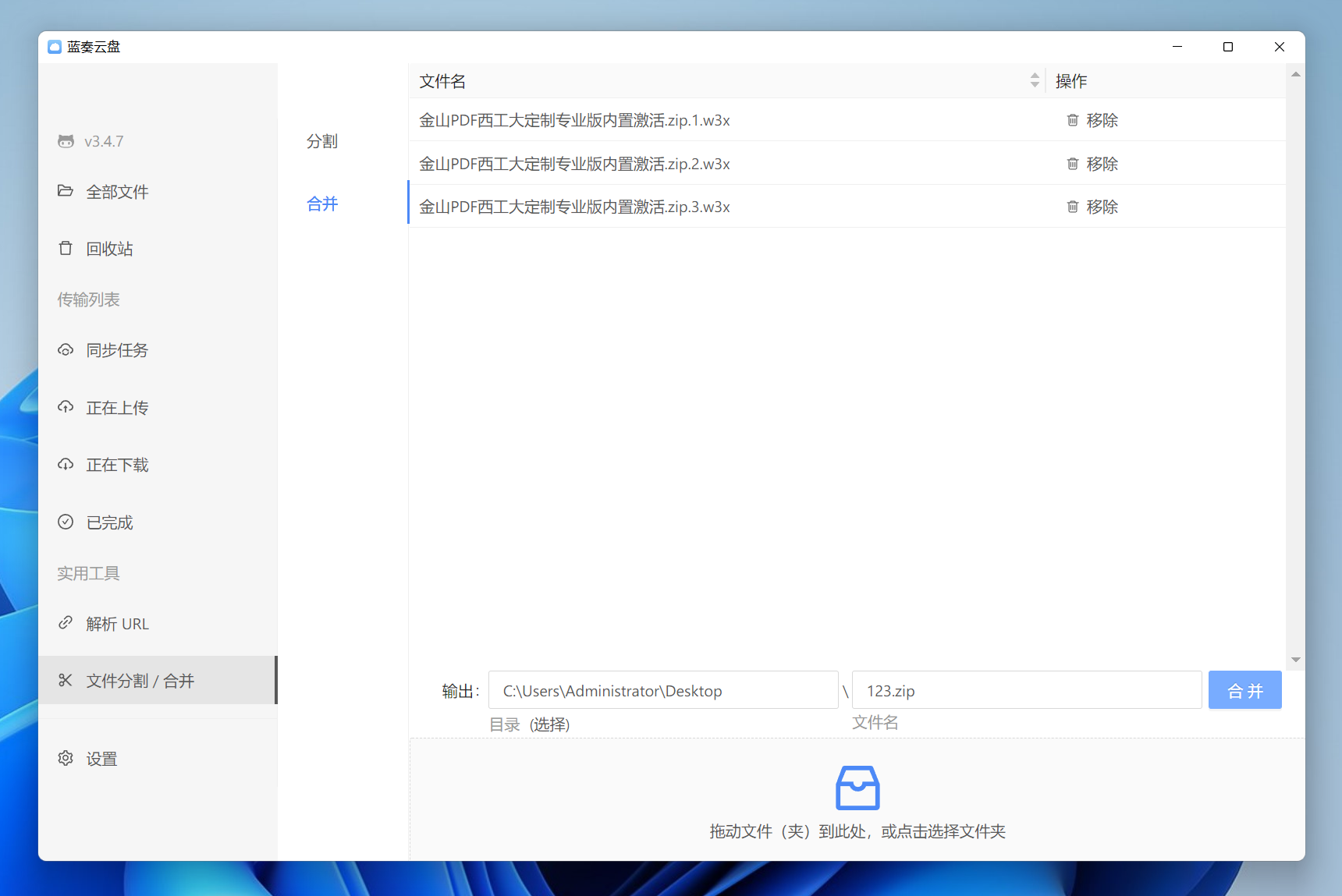The width and height of the screenshot is (1342, 896).
Task: Click the 正在上传 upload cloud icon
Action: click(66, 407)
